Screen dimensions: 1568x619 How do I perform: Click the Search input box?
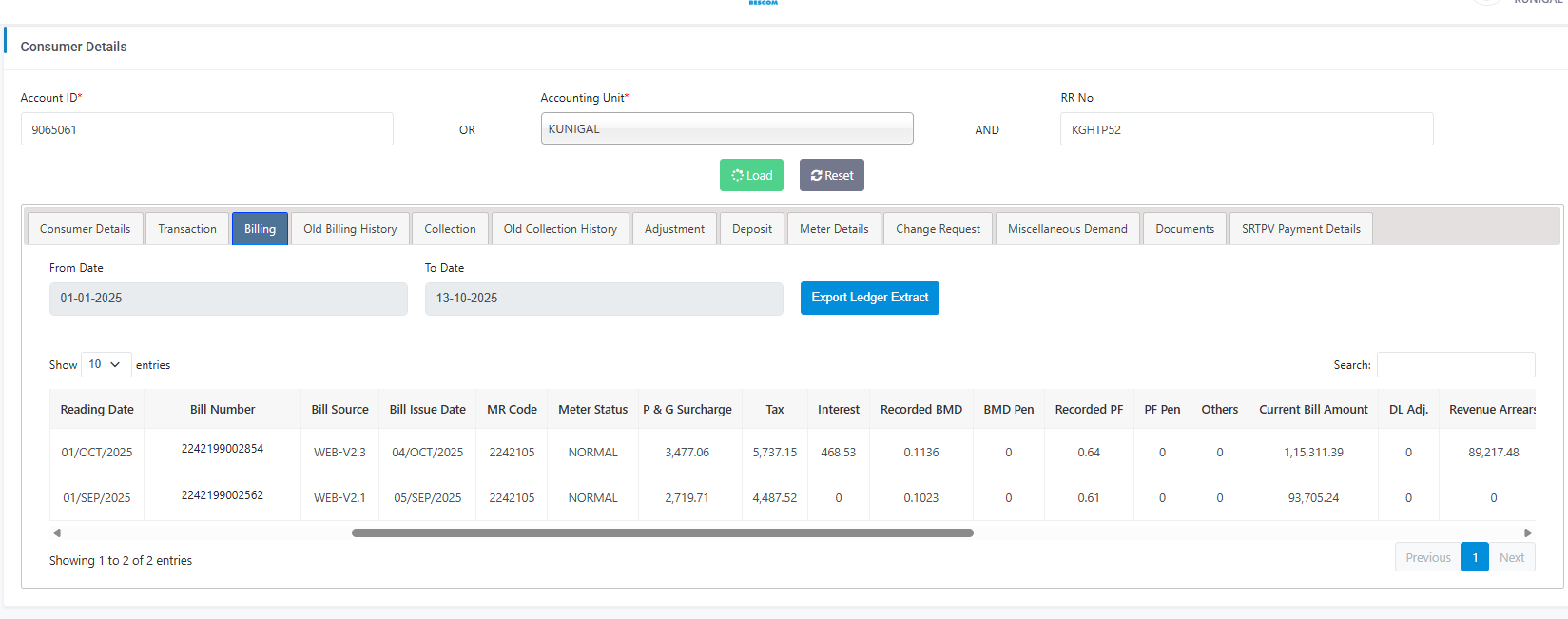pos(1455,364)
